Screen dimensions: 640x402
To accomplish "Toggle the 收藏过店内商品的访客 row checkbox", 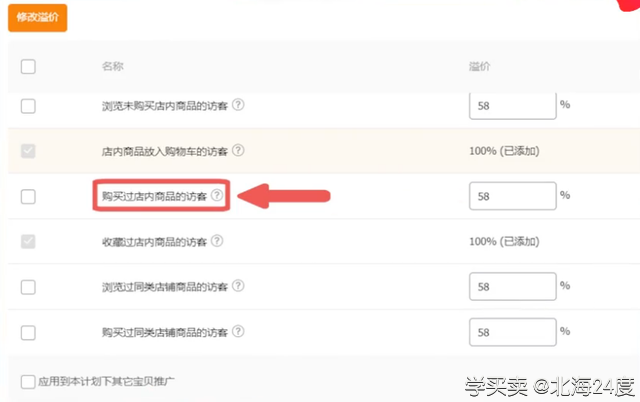I will [x=28, y=242].
